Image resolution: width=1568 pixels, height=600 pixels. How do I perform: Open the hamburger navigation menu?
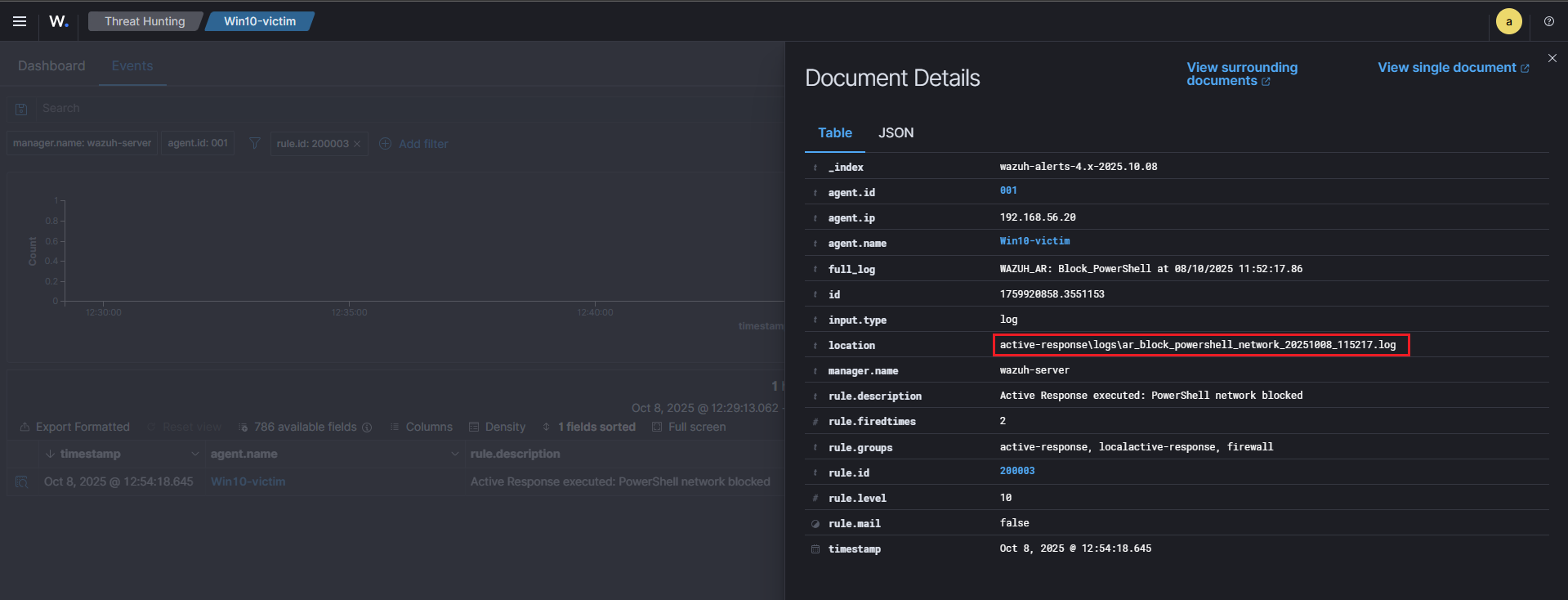[20, 21]
